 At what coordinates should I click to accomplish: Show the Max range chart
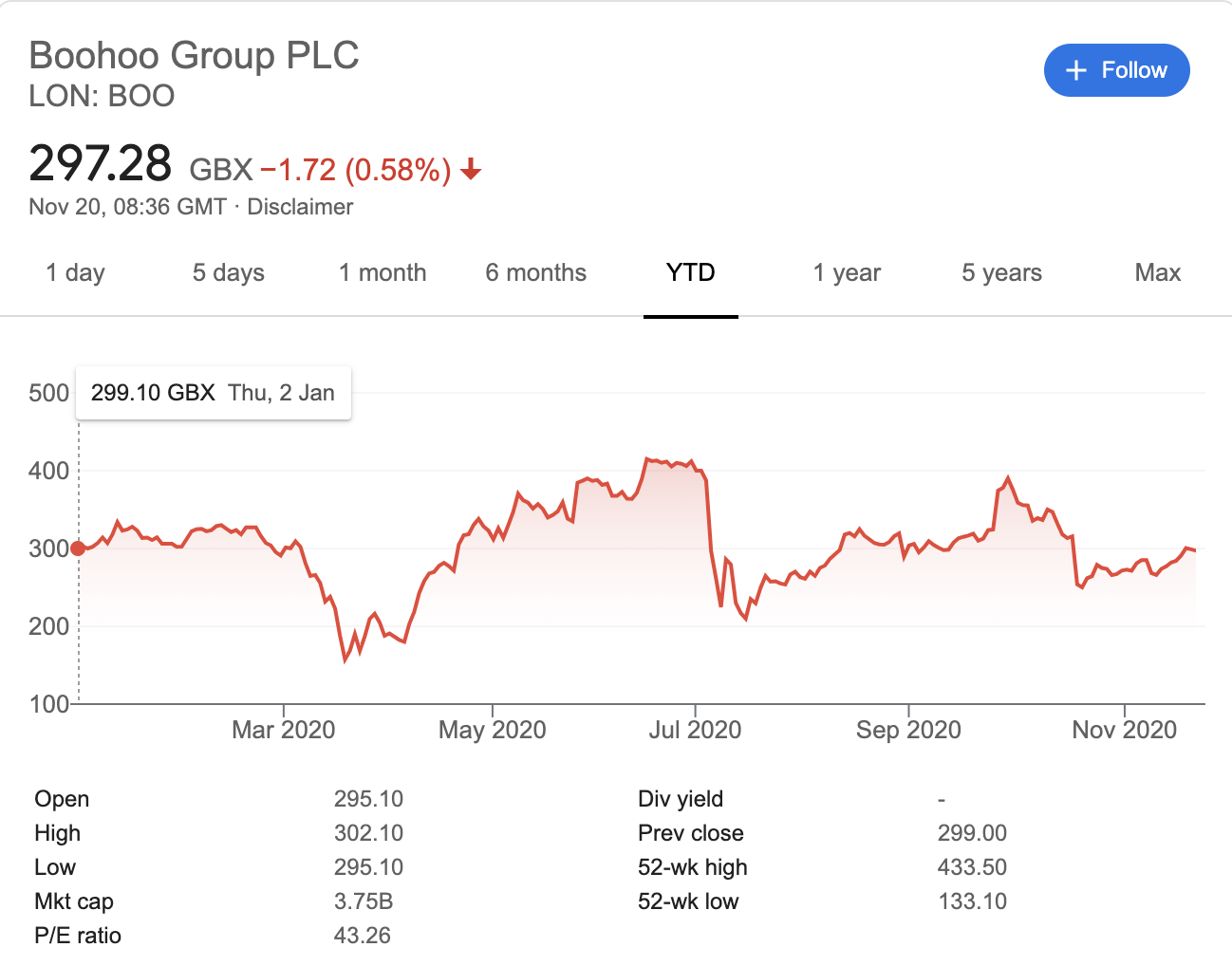[x=1157, y=273]
